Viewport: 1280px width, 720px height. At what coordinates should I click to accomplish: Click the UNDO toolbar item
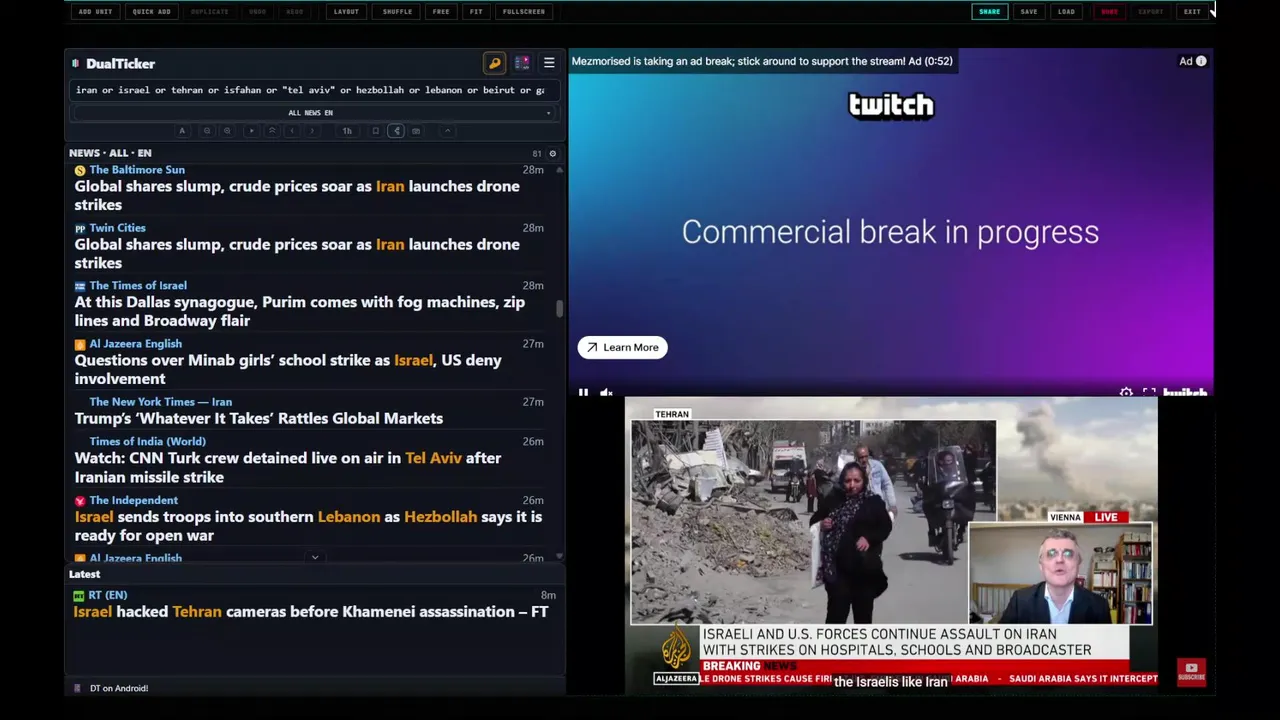tap(257, 12)
